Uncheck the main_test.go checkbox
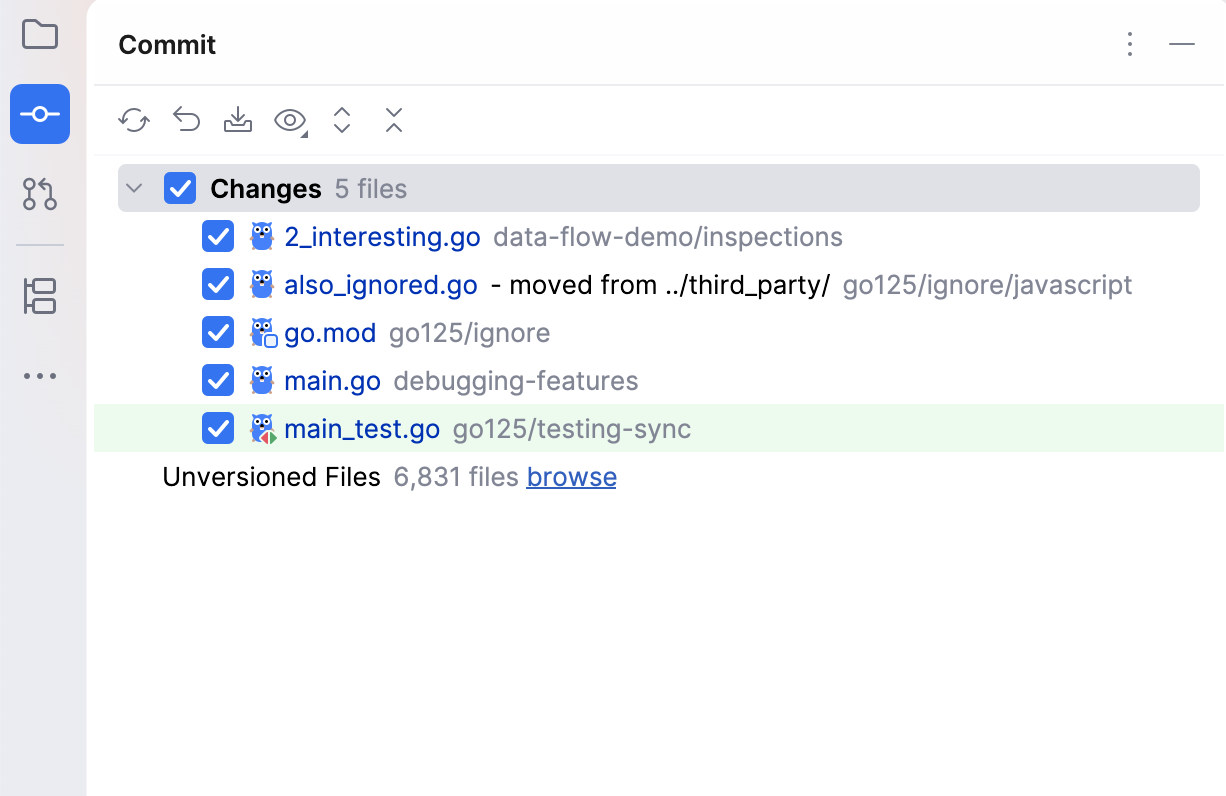 pos(217,428)
